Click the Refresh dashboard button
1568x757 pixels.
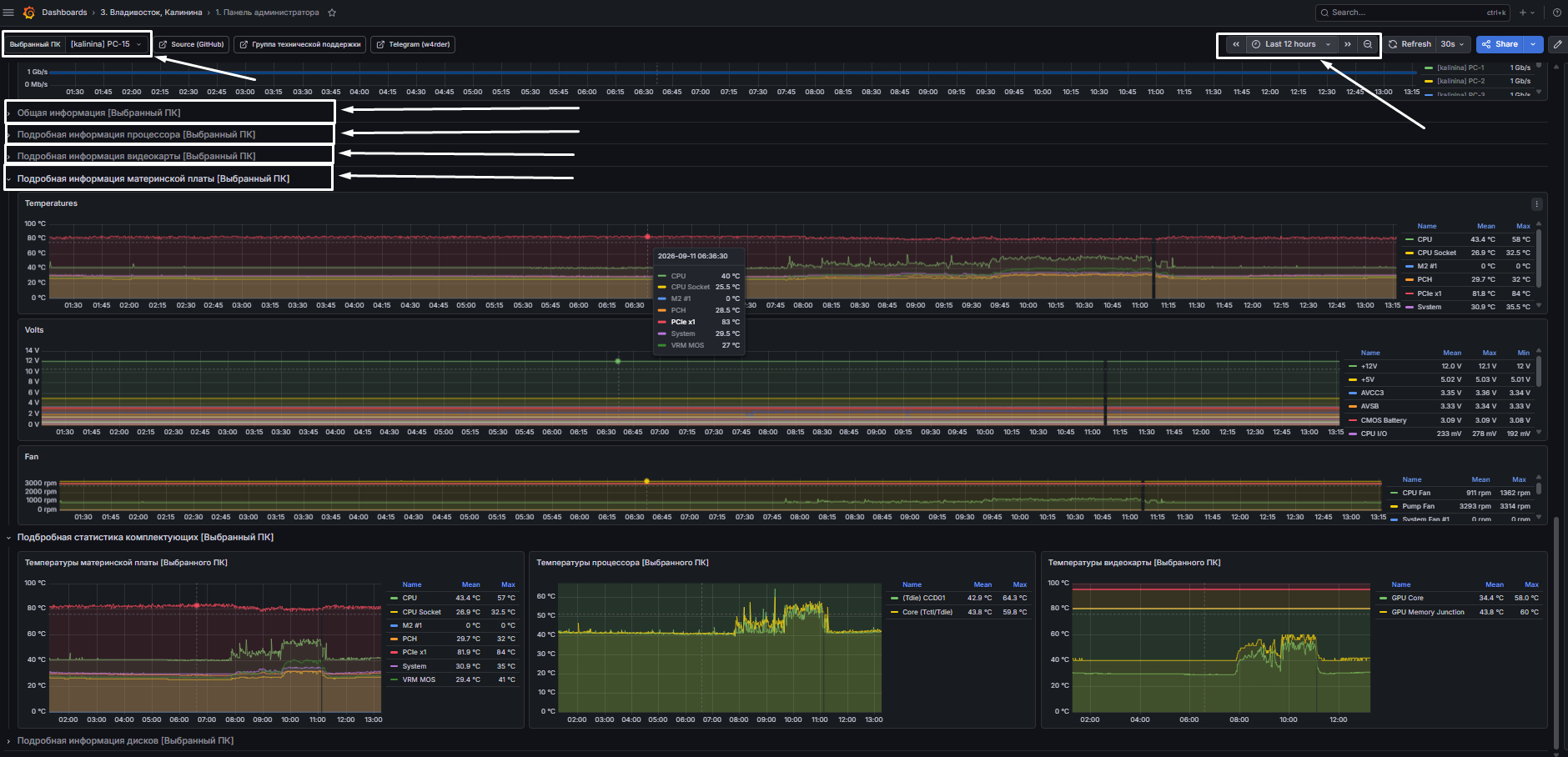1410,44
